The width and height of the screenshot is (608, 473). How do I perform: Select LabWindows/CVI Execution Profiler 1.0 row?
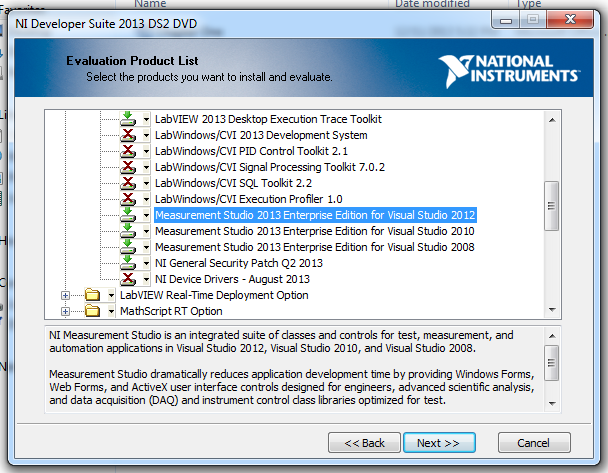(249, 199)
